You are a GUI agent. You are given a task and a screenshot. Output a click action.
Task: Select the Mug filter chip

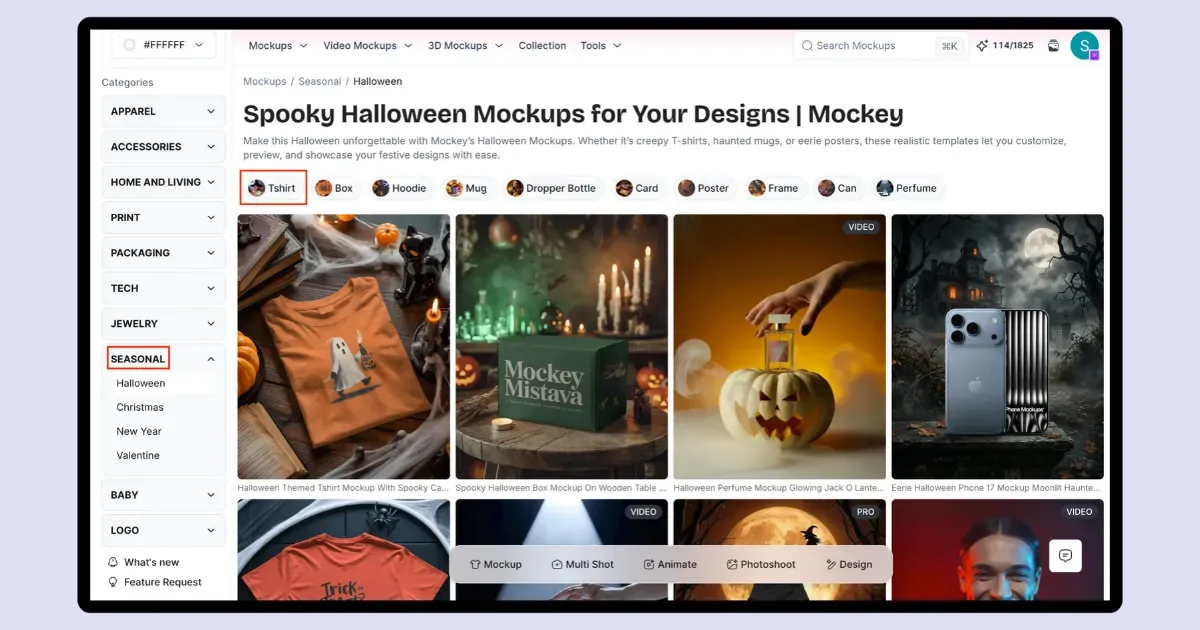[x=466, y=188]
